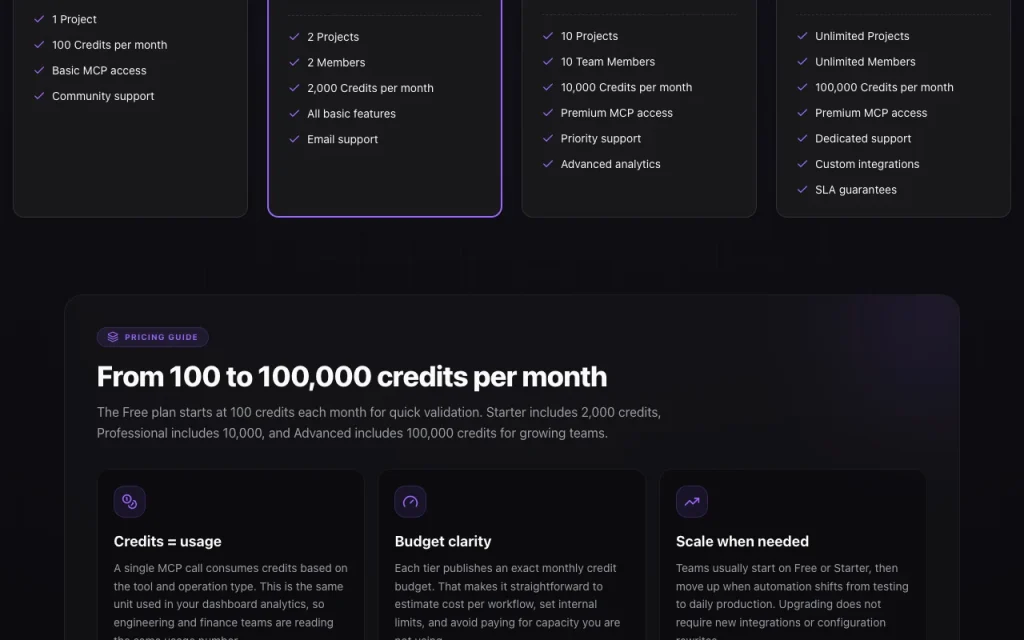Click the heading From 100 to 100,000 credits
The height and width of the screenshot is (640, 1024).
[x=352, y=377]
